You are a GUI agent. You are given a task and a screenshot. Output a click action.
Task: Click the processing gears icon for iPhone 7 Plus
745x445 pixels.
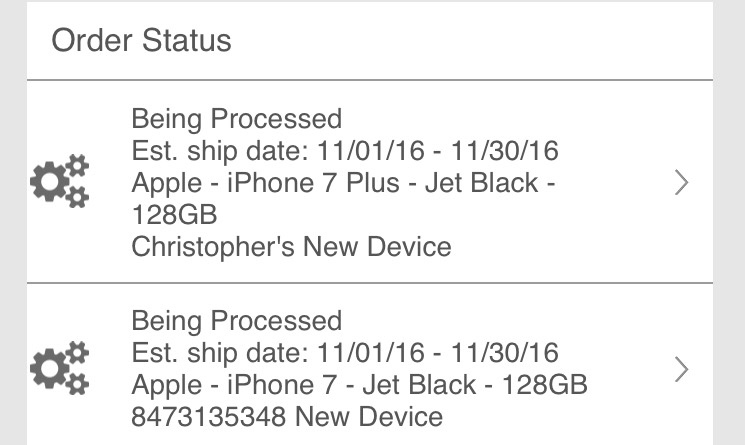[60, 182]
